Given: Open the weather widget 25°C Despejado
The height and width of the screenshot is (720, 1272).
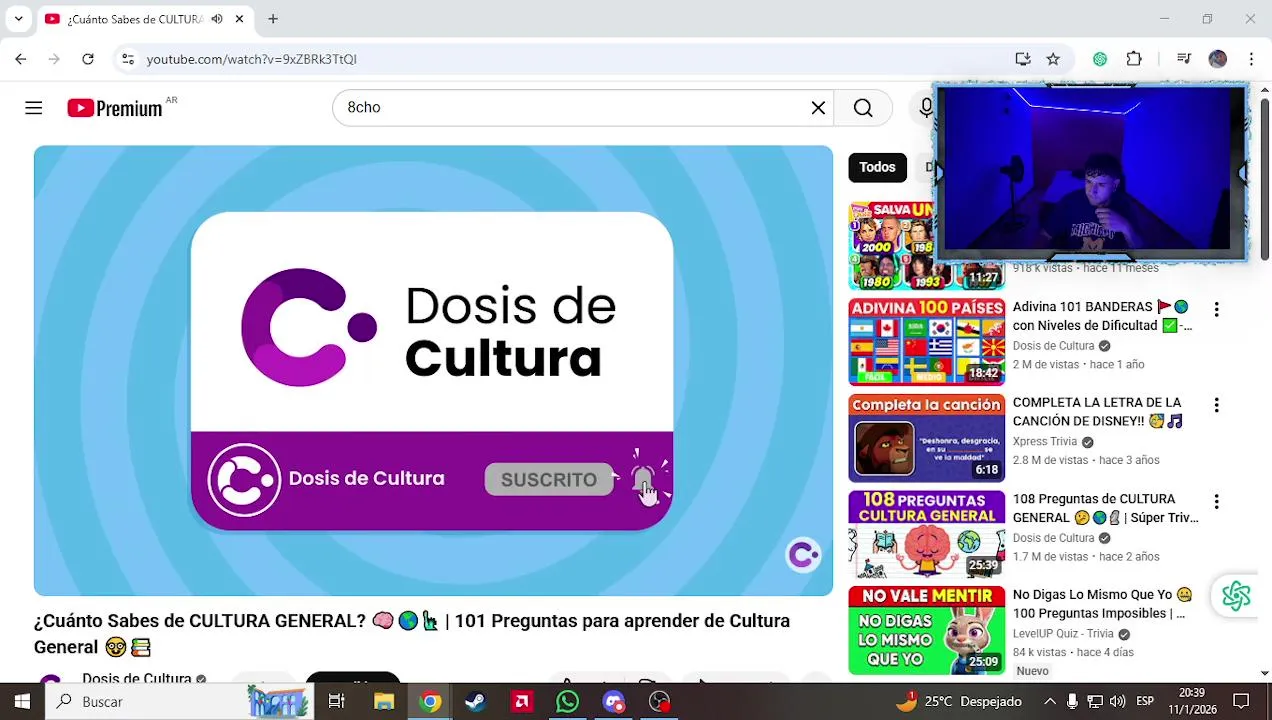Looking at the screenshot, I should [x=957, y=702].
